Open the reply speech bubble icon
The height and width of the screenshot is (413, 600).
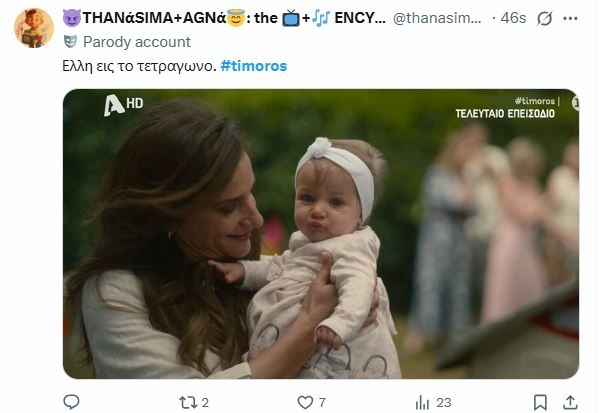click(x=71, y=402)
